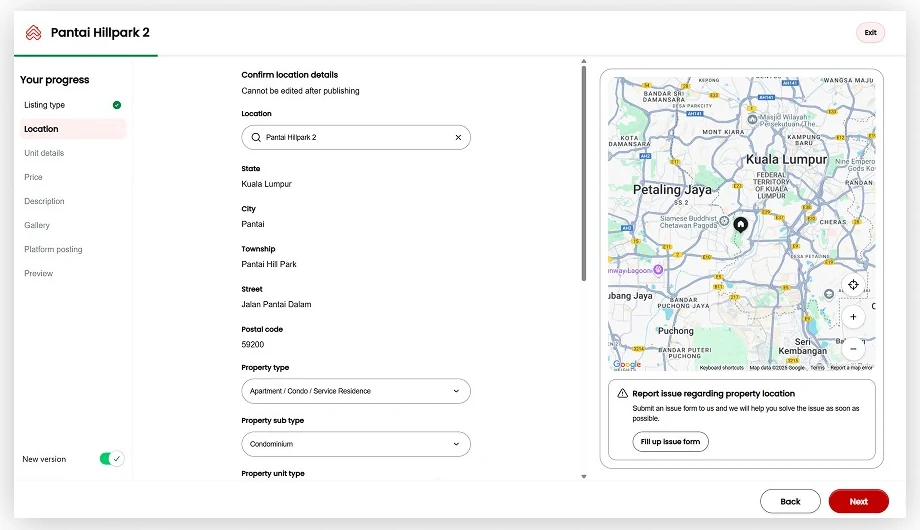Open the Property type dropdown
The height and width of the screenshot is (530, 920).
click(356, 391)
